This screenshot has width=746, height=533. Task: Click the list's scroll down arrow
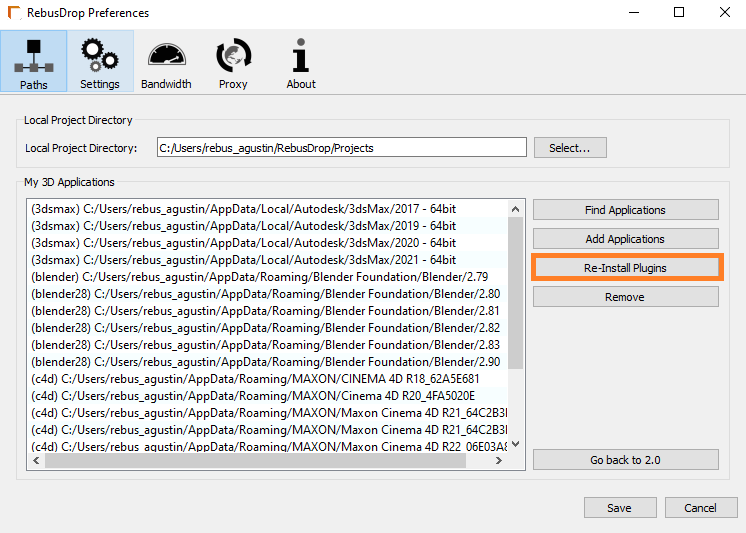(x=516, y=444)
